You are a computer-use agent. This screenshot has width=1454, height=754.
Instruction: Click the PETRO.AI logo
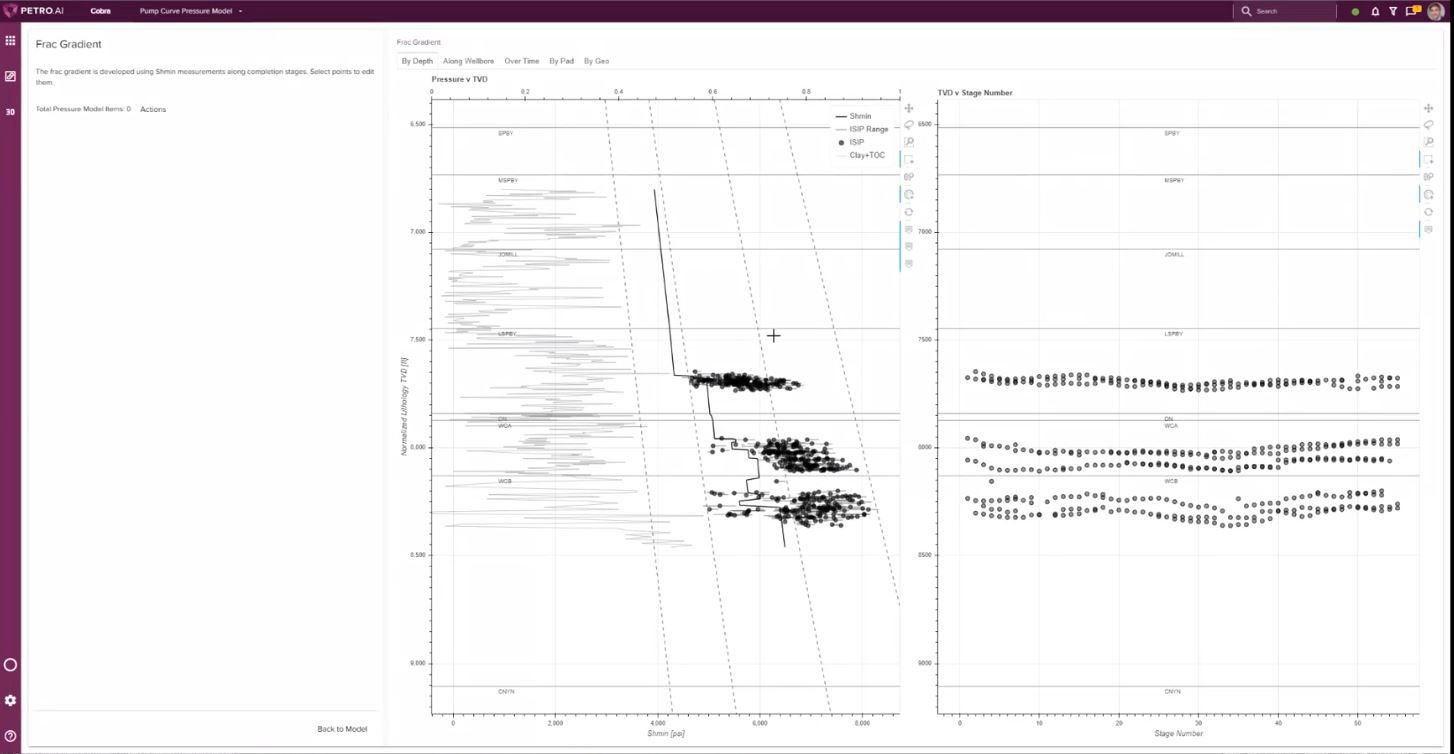34,11
